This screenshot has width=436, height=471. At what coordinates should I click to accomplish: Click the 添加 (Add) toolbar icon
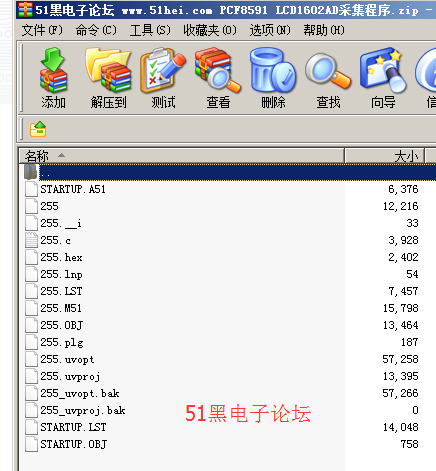pyautogui.click(x=53, y=79)
